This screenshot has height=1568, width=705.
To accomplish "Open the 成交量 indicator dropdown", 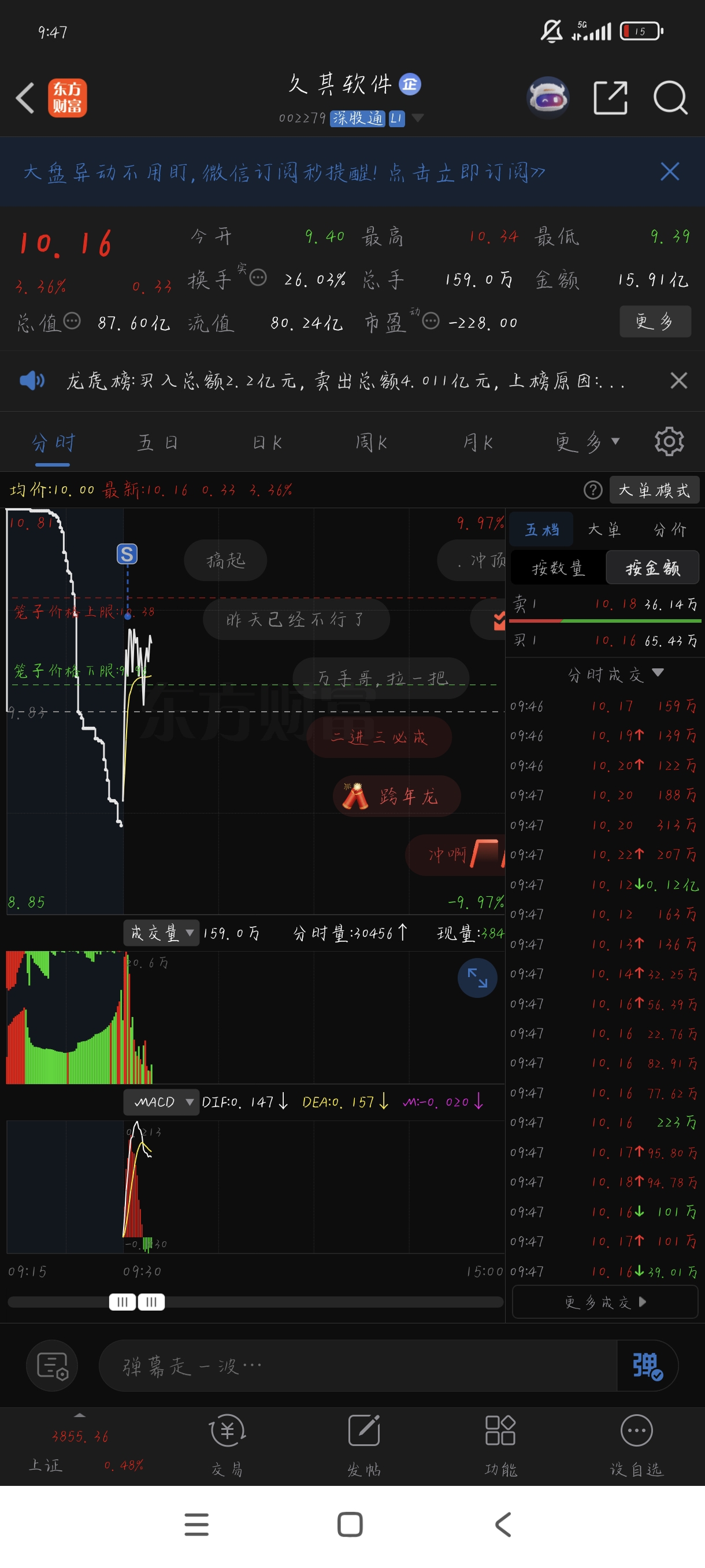I will 161,933.
